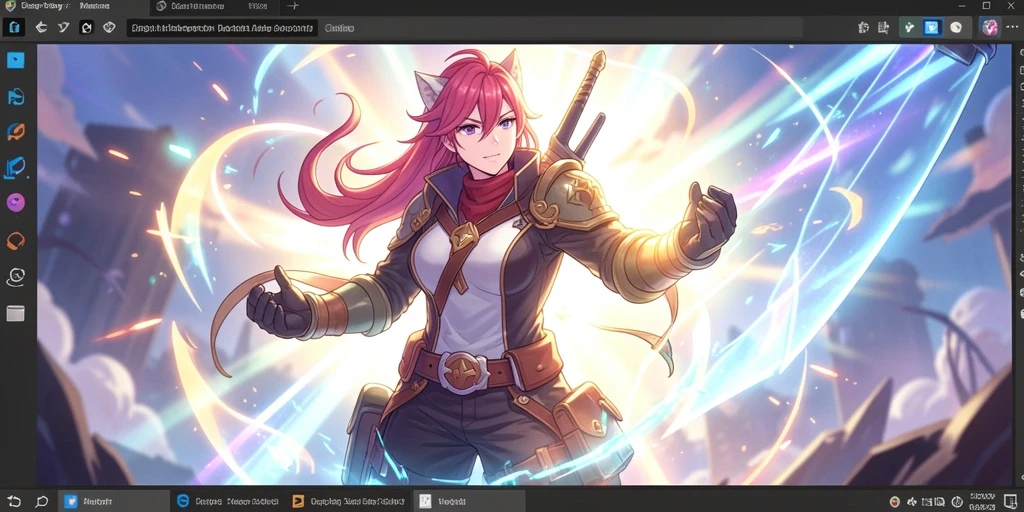The height and width of the screenshot is (512, 1024).
Task: Click the profile avatar in top-right toolbar
Action: coord(989,27)
